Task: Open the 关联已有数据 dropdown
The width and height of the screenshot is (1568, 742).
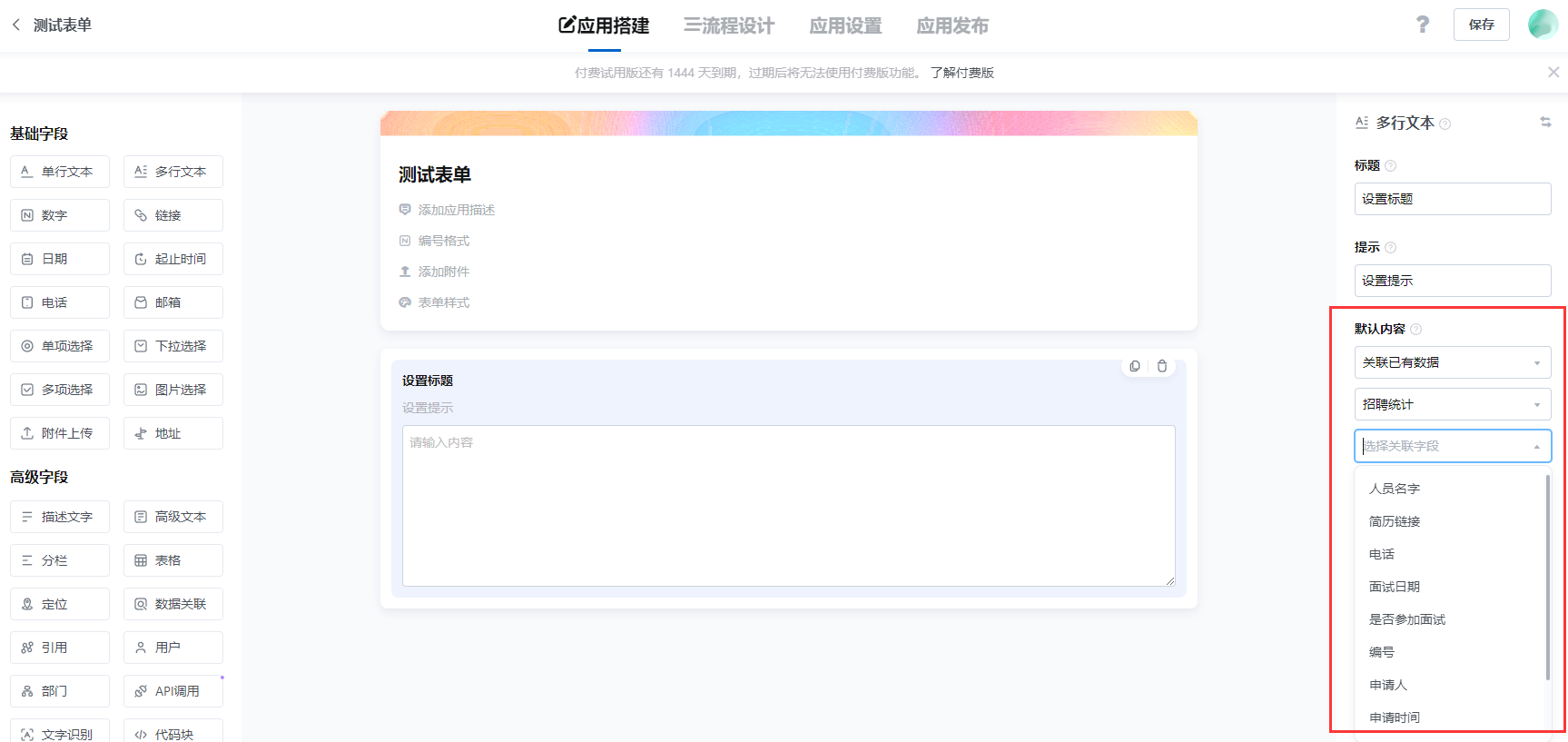Action: pyautogui.click(x=1453, y=362)
